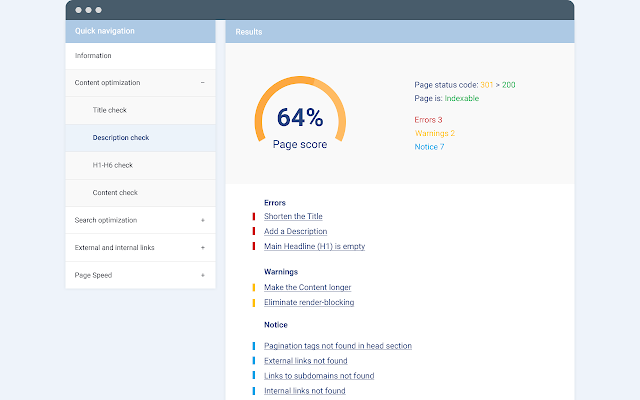Viewport: 640px width, 400px height.
Task: Open the Add a Description error
Action: [296, 231]
